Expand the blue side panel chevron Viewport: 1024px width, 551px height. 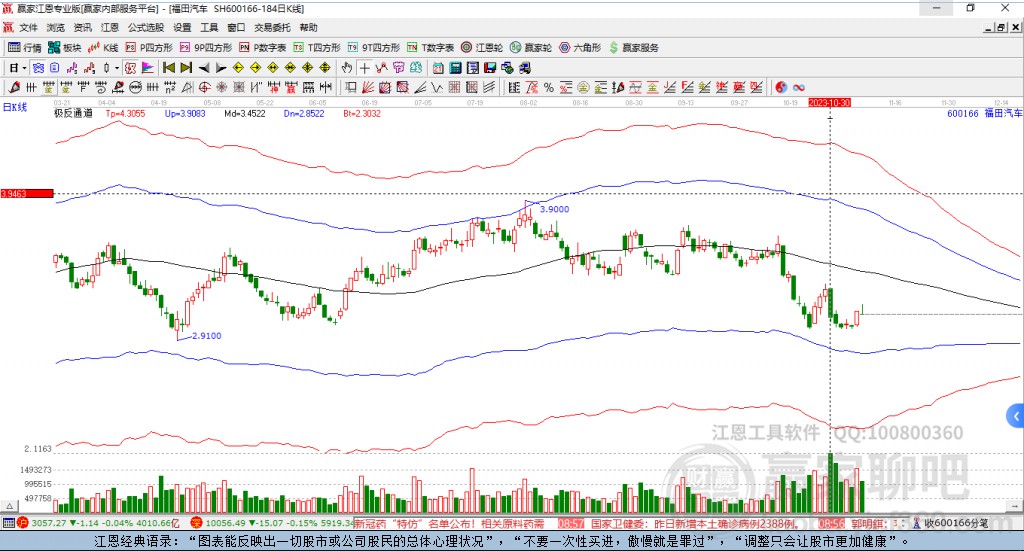click(x=1016, y=416)
